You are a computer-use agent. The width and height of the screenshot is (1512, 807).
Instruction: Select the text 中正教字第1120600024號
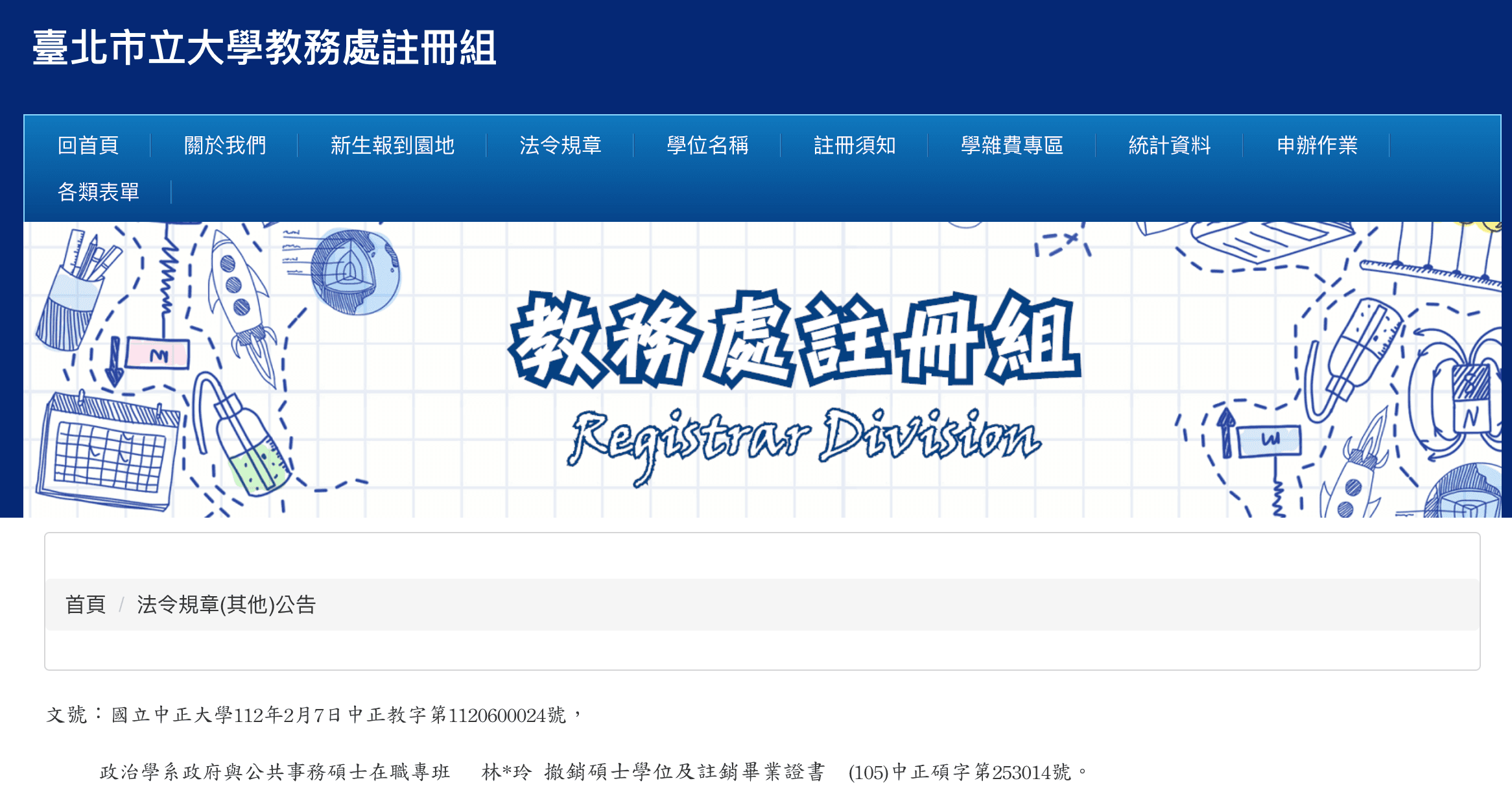click(x=456, y=715)
